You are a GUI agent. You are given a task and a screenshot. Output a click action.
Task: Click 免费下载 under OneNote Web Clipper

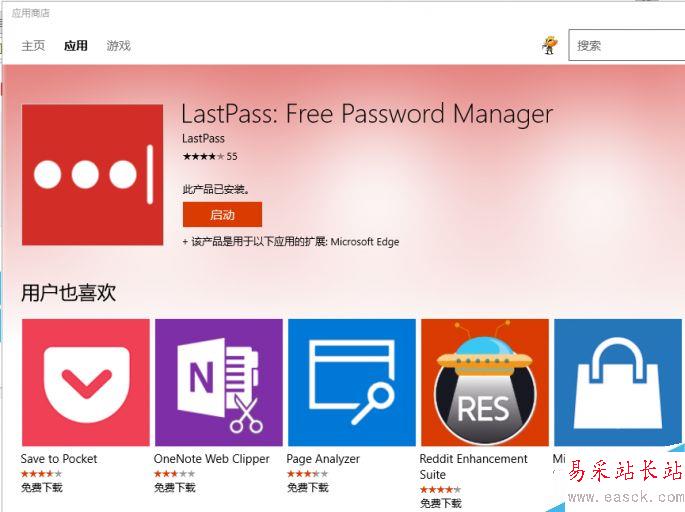(174, 488)
